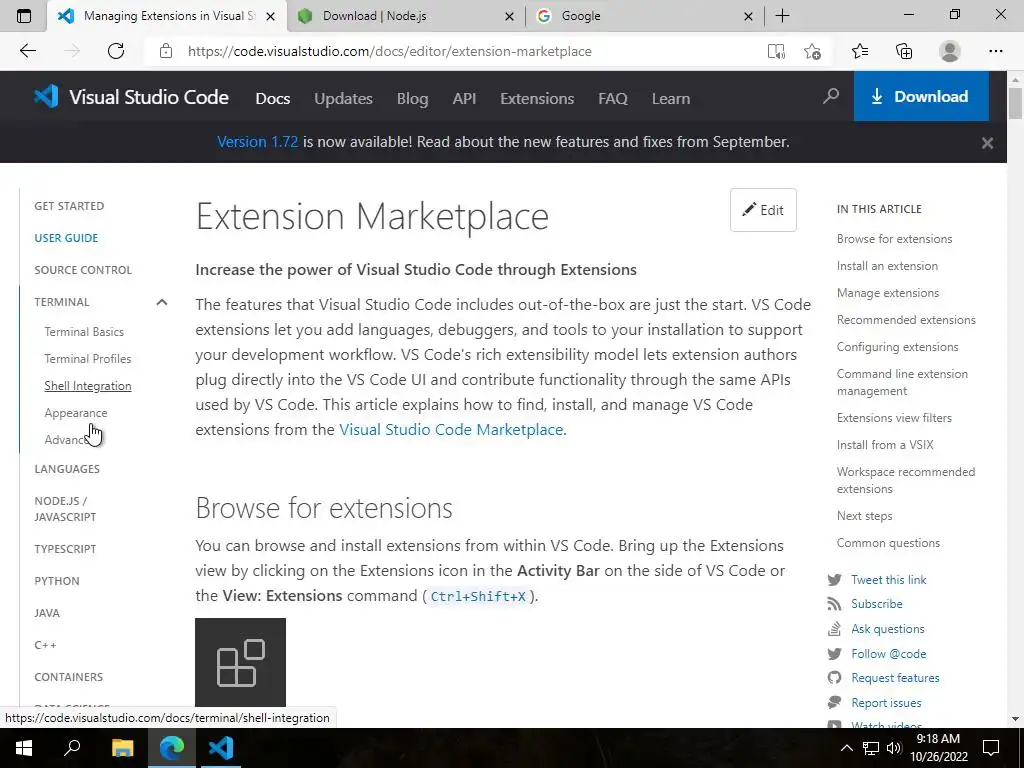Open Terminal Profiles in sidebar
1024x768 pixels.
tap(88, 359)
